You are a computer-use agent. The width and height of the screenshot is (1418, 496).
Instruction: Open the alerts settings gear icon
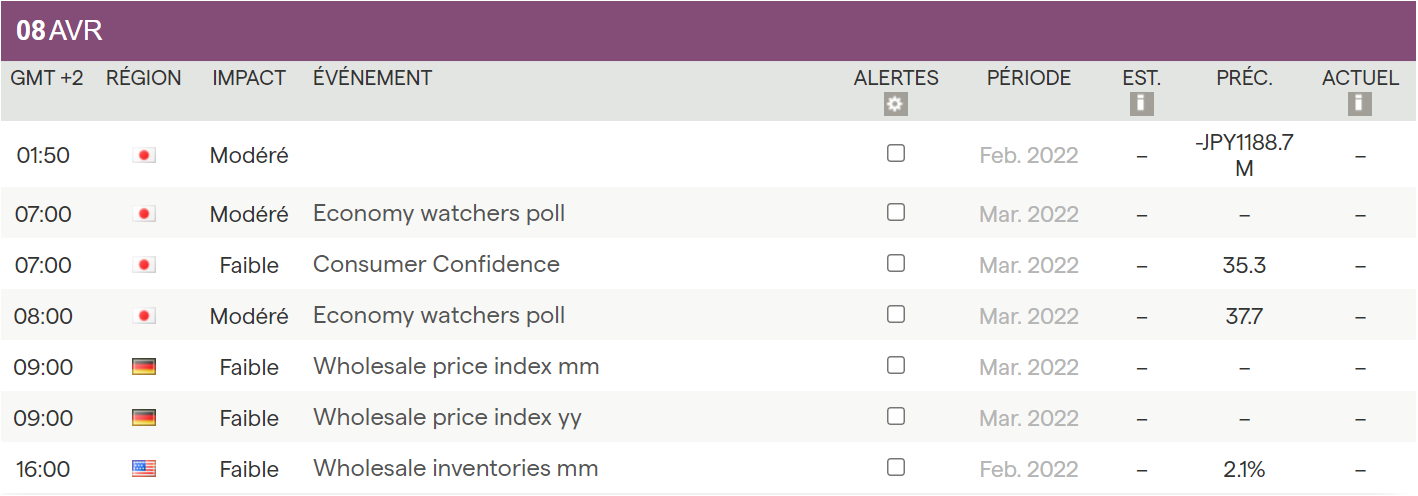click(896, 104)
